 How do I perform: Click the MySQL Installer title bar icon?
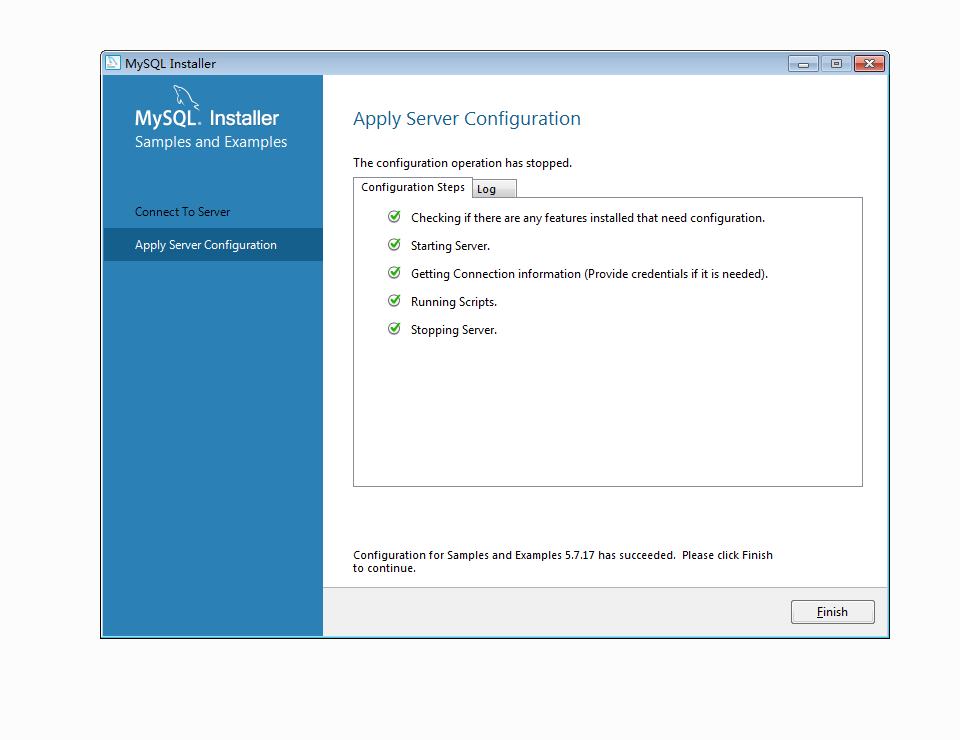(113, 63)
